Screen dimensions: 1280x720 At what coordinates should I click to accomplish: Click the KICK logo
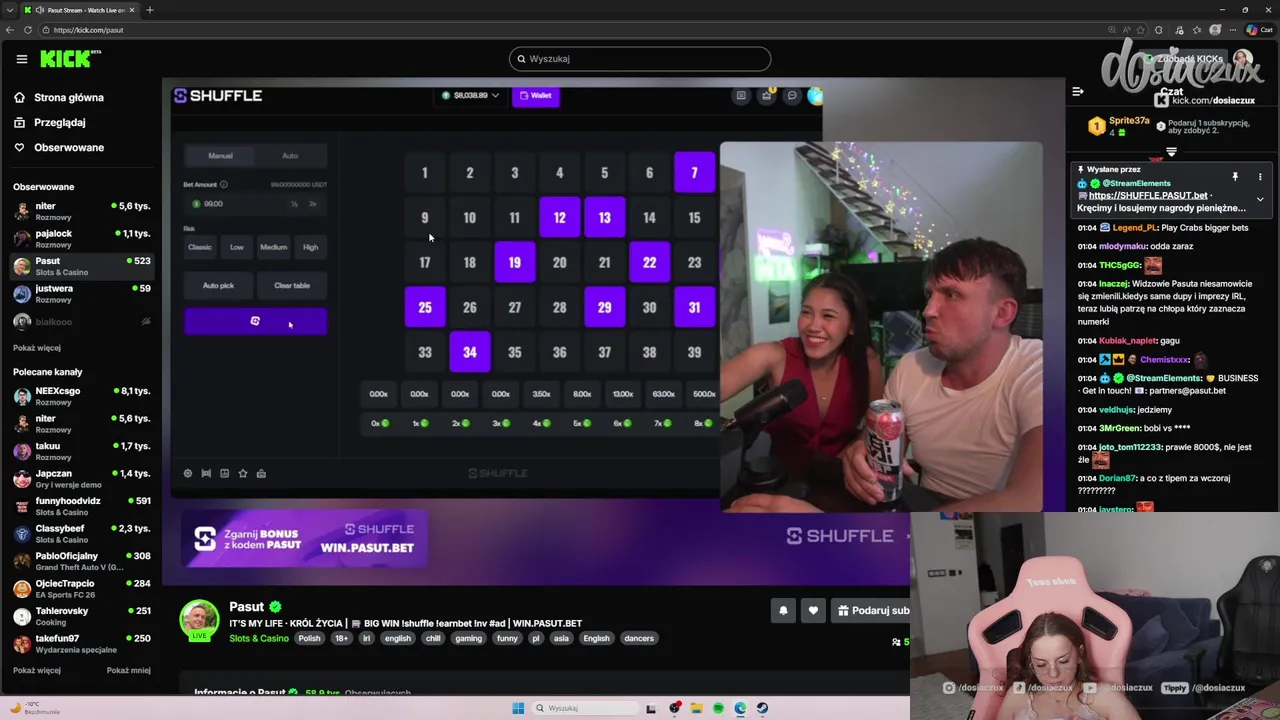coord(70,59)
